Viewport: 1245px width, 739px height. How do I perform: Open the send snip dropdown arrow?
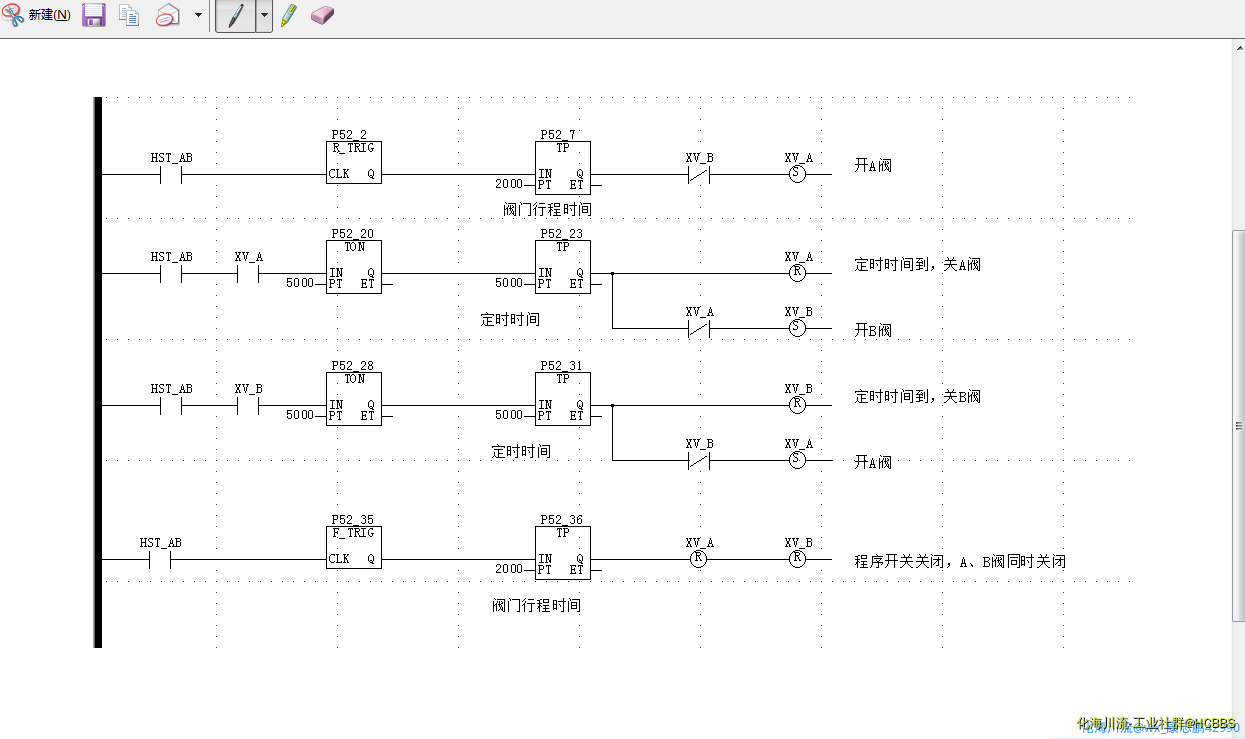(x=198, y=16)
